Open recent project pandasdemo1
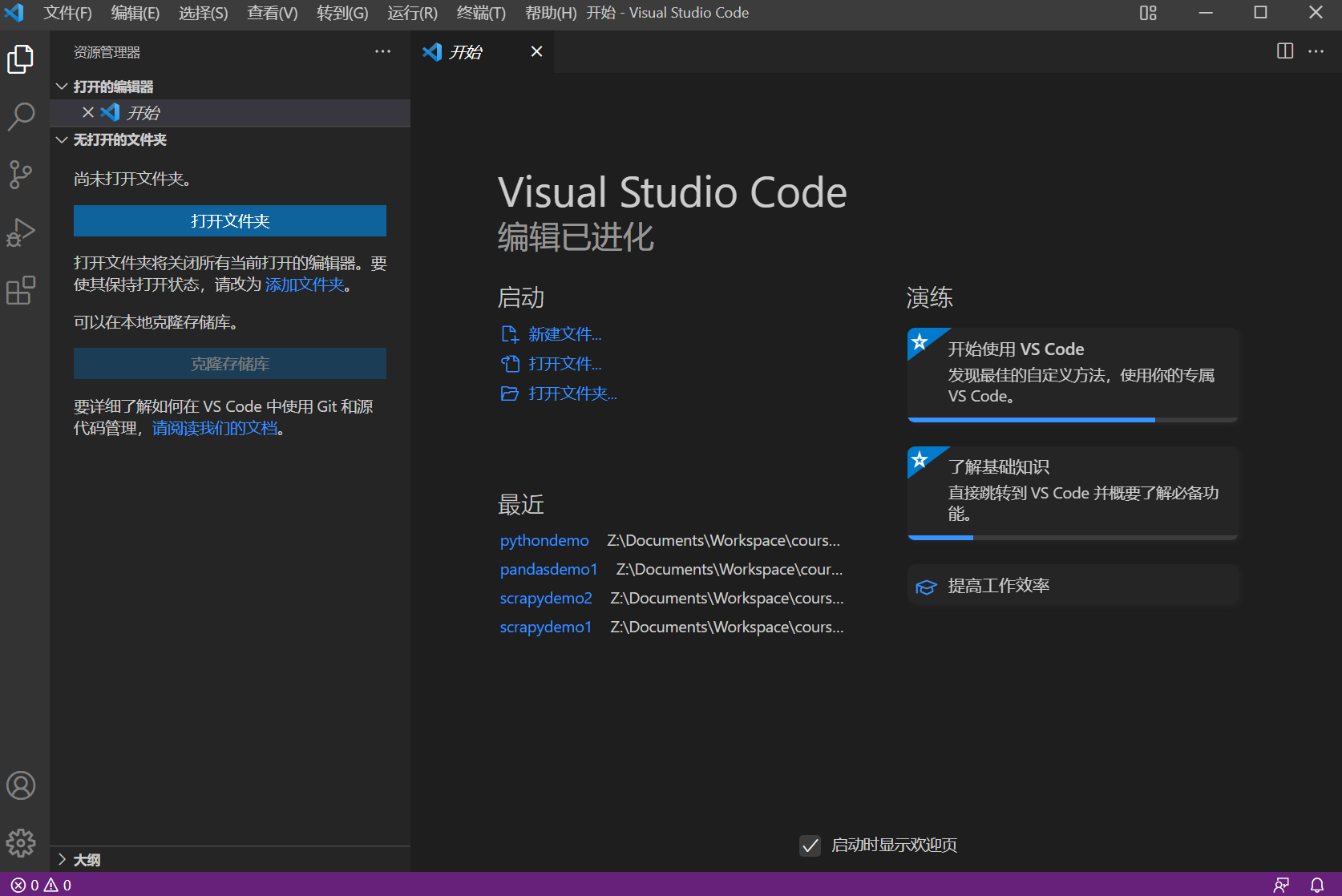This screenshot has height=896, width=1342. tap(549, 569)
